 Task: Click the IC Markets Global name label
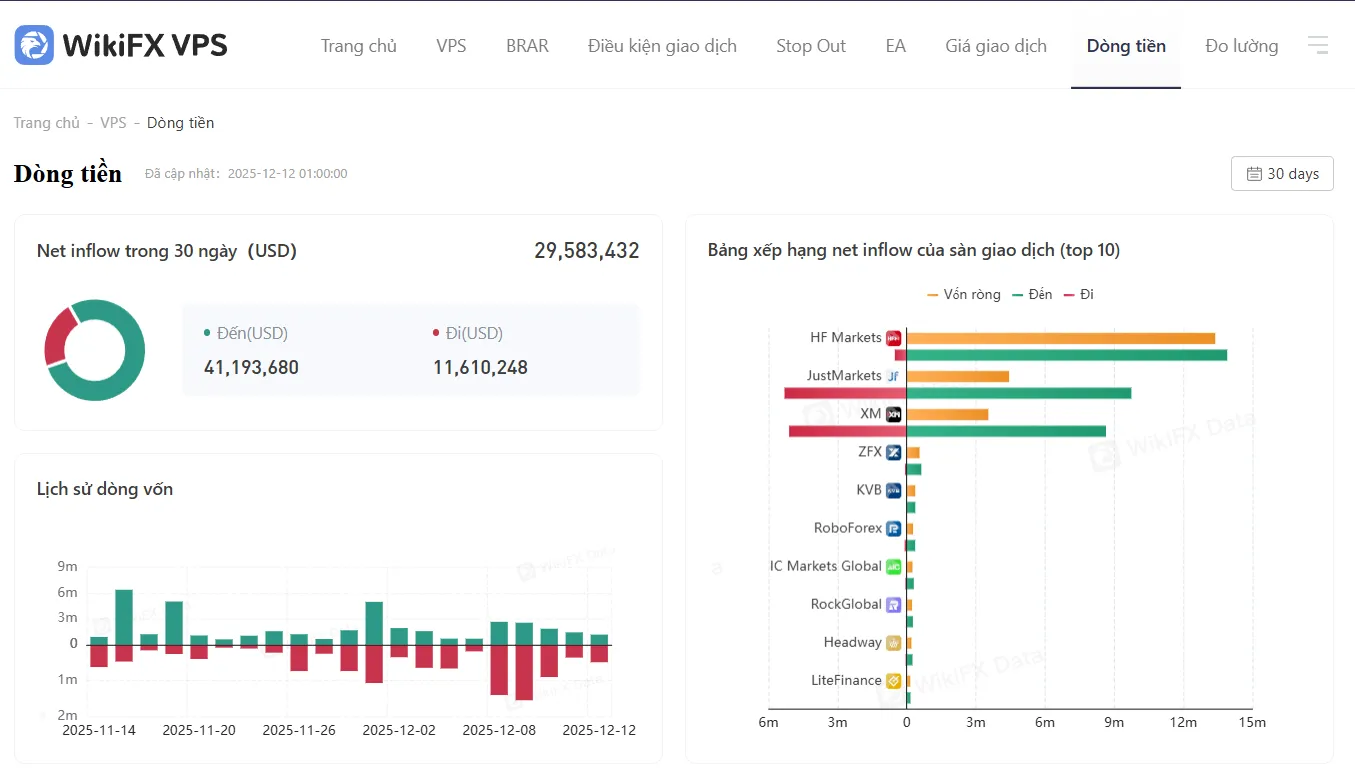(x=826, y=566)
